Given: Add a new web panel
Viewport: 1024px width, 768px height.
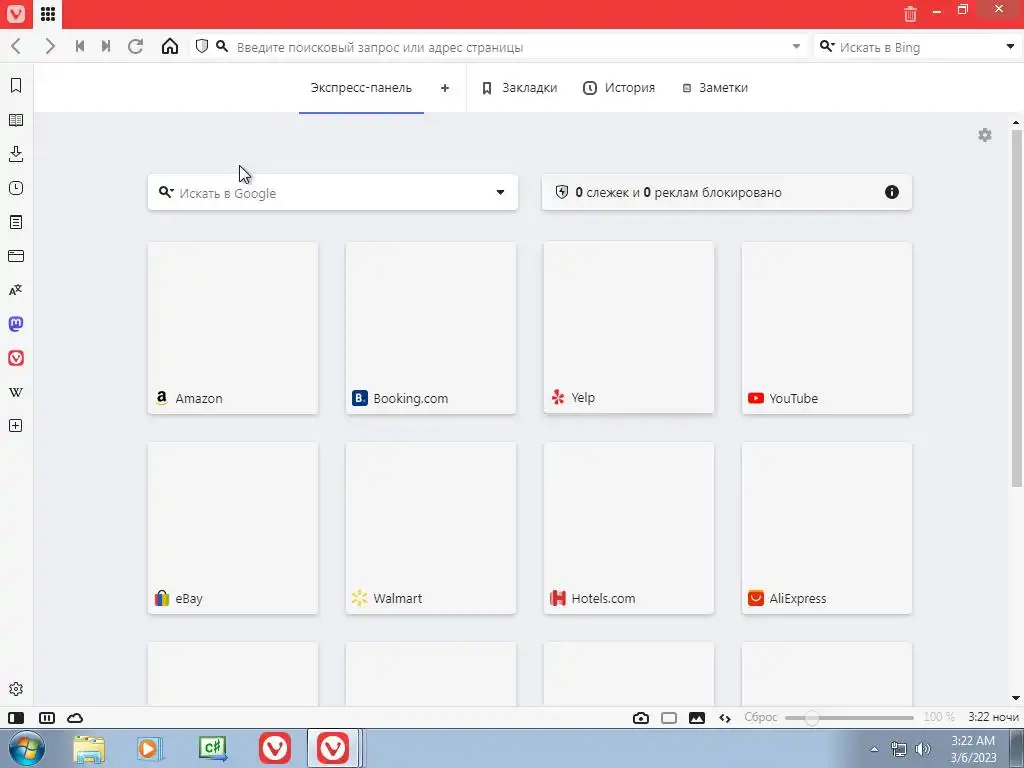Looking at the screenshot, I should (16, 426).
